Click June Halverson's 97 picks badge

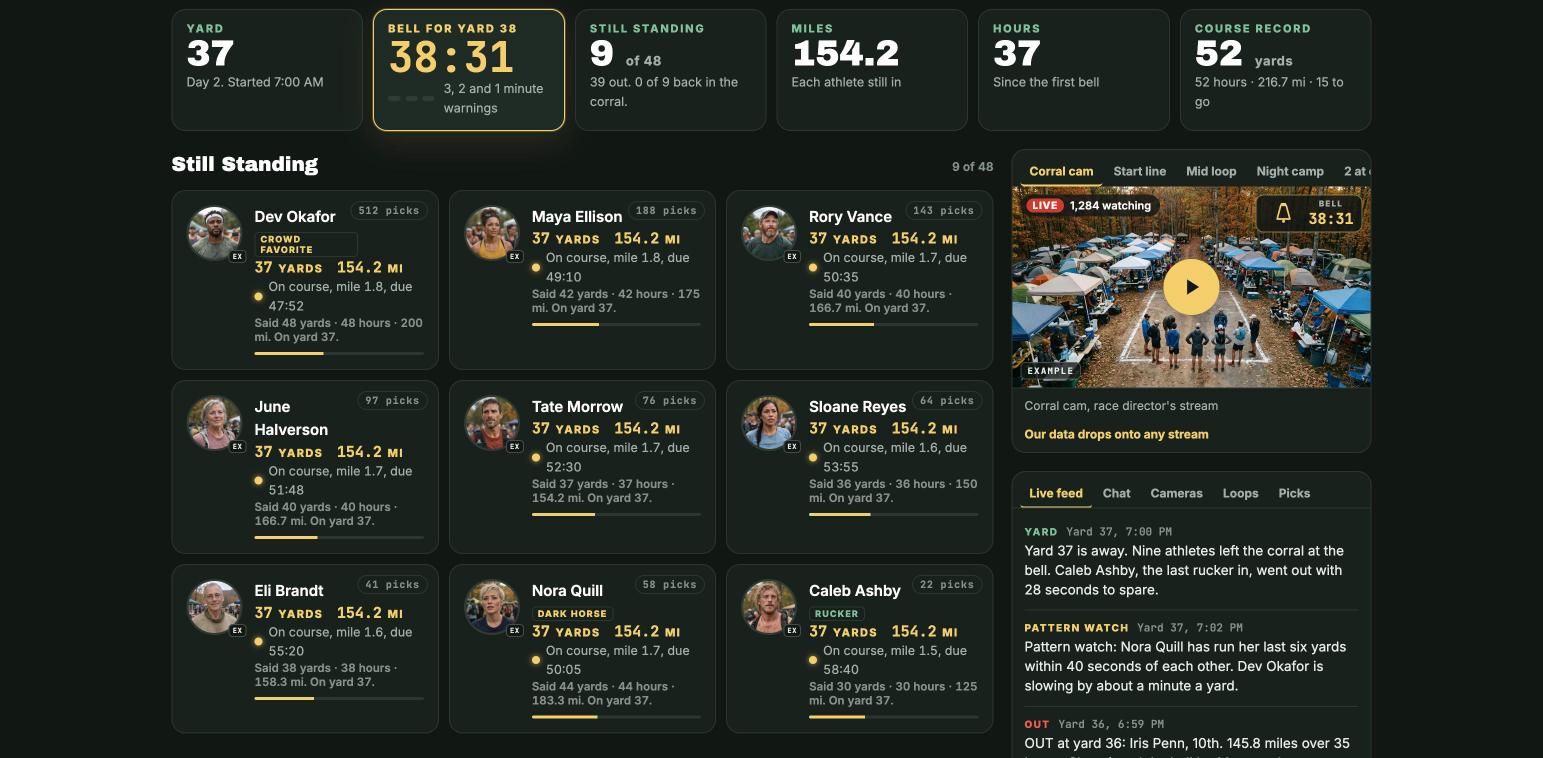click(392, 401)
